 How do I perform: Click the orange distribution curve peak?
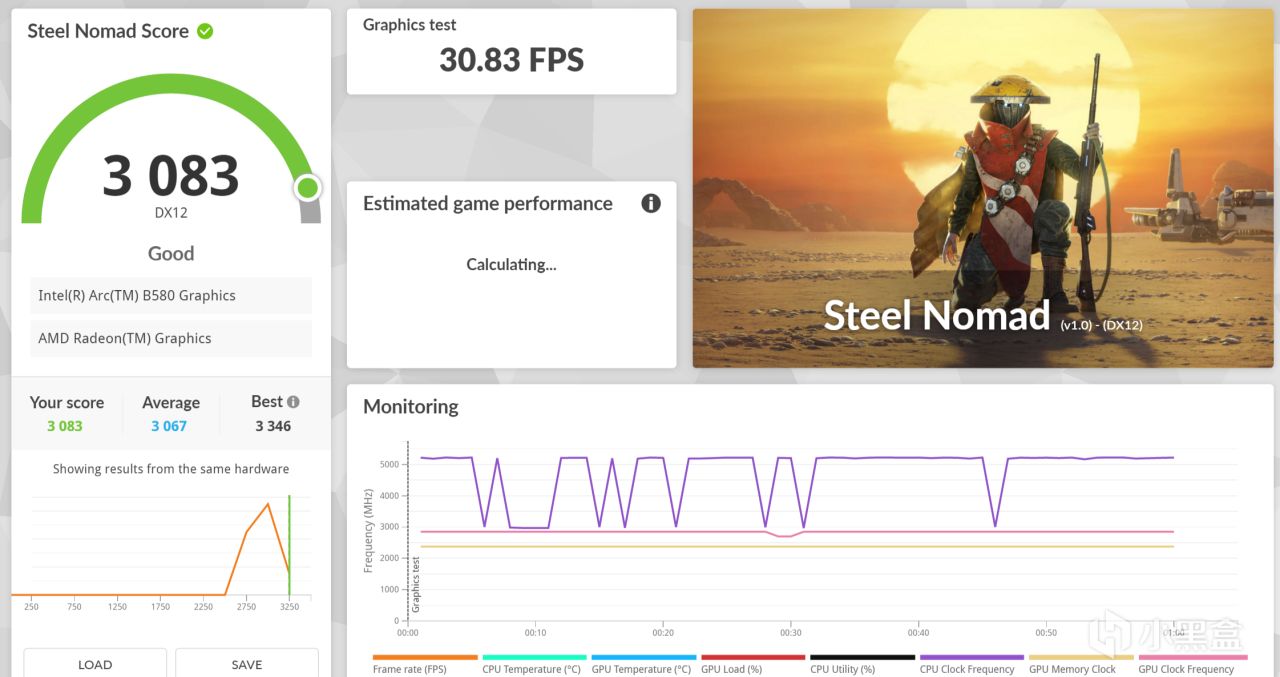click(x=268, y=504)
